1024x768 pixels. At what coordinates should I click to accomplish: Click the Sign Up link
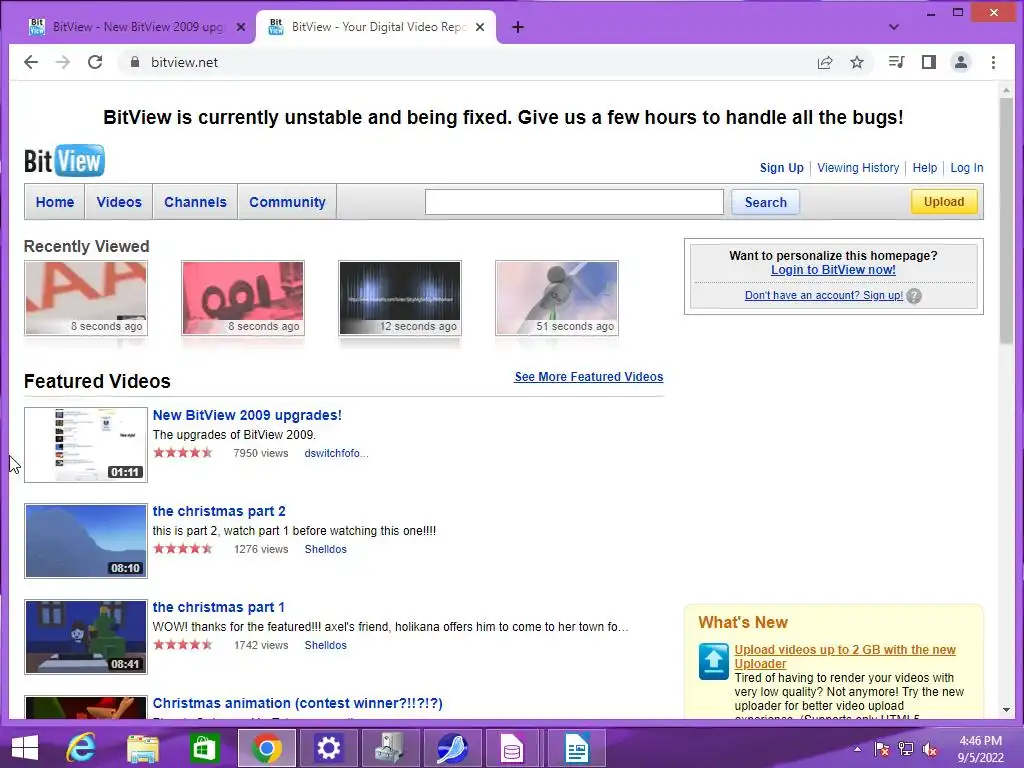[782, 168]
